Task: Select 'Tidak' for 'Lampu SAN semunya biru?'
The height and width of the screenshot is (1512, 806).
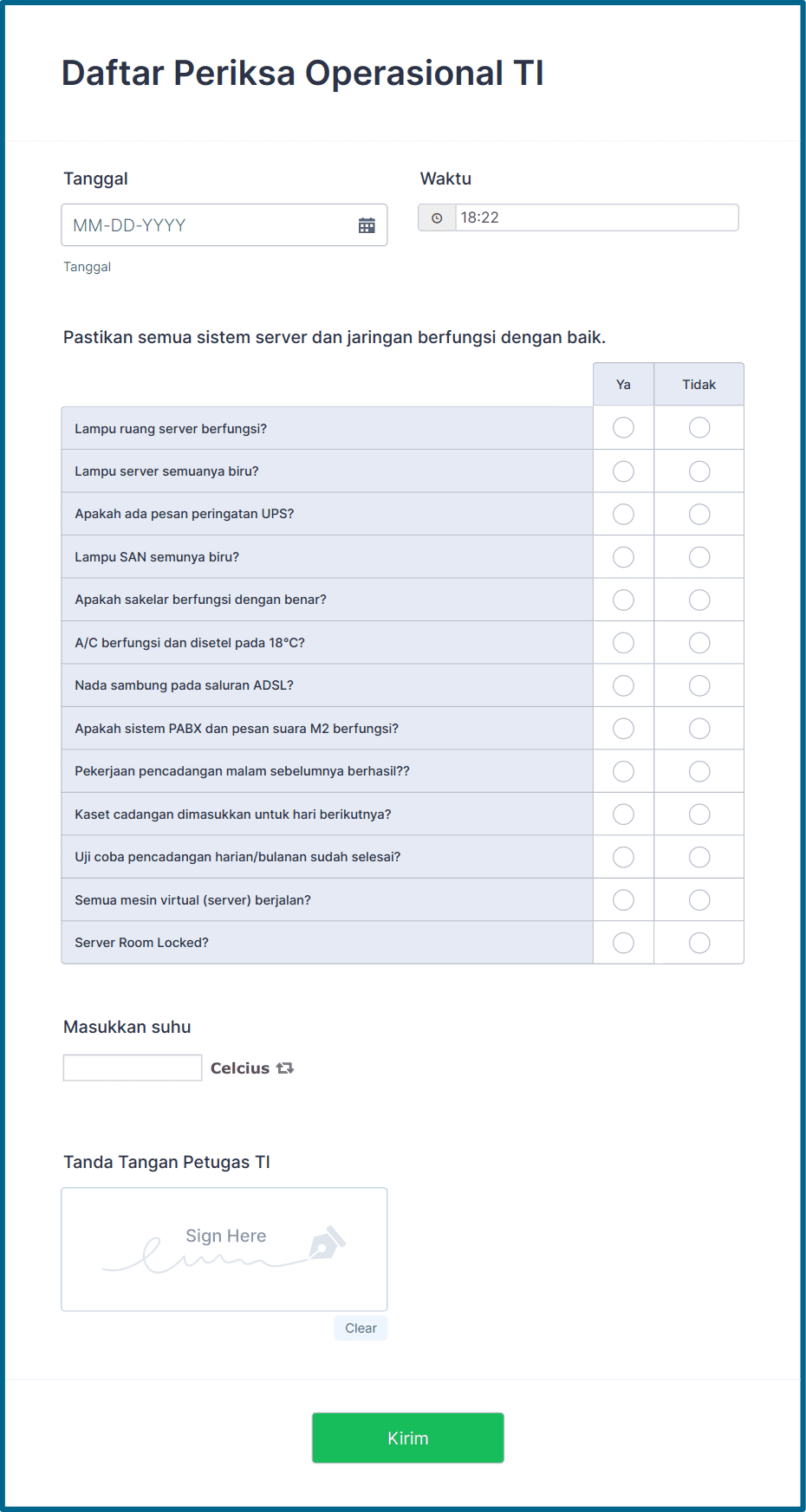Action: click(x=699, y=556)
